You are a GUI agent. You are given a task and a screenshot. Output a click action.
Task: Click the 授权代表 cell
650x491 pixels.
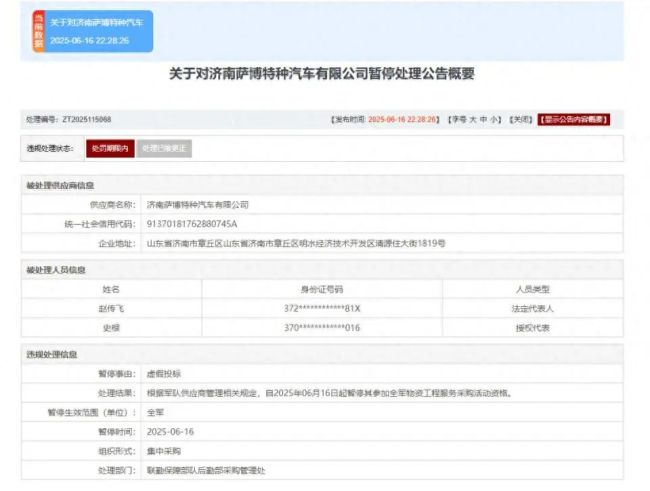pos(533,328)
